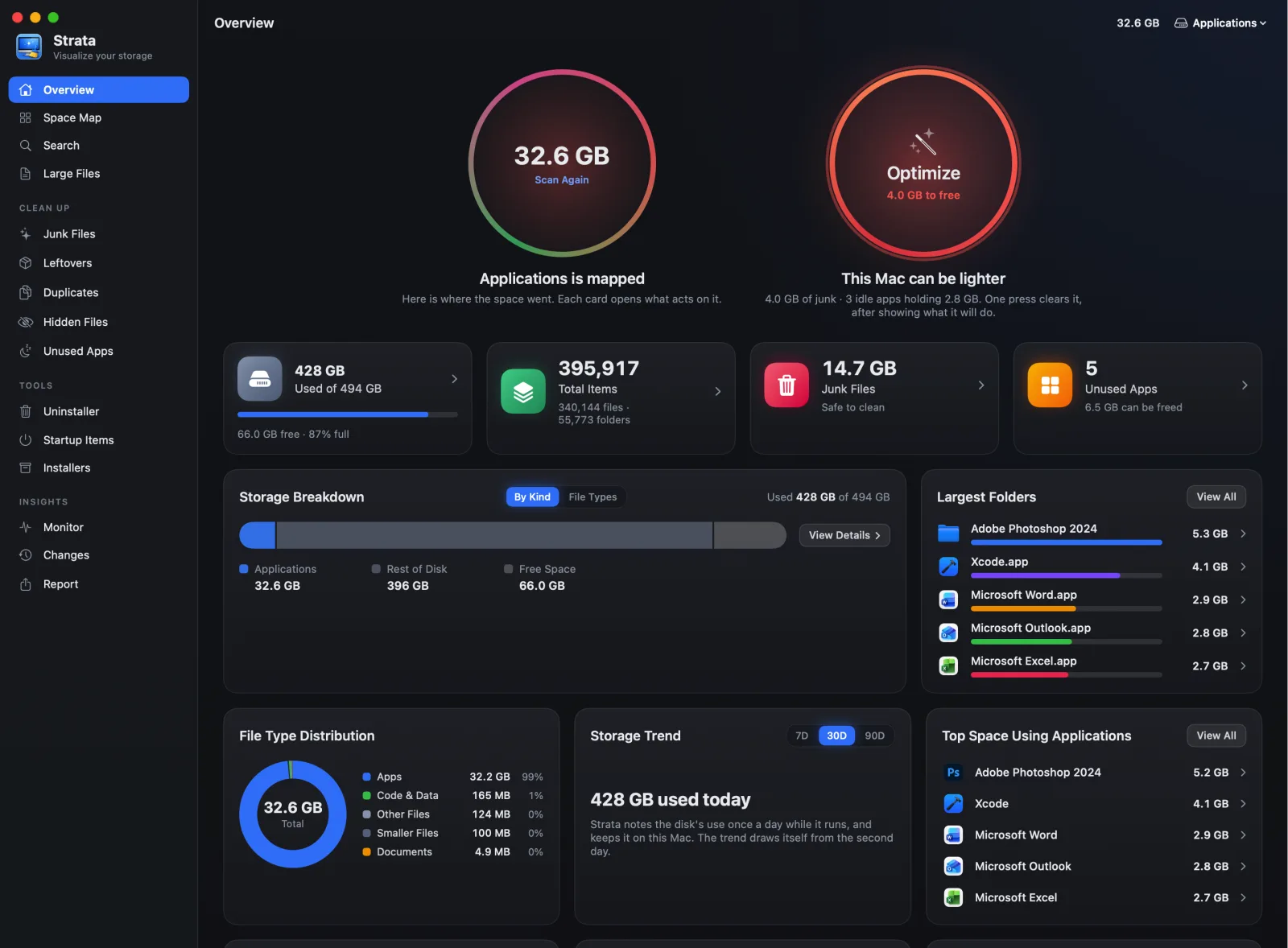Viewport: 1288px width, 948px height.
Task: Expand the Junk Files card chevron
Action: [x=980, y=385]
